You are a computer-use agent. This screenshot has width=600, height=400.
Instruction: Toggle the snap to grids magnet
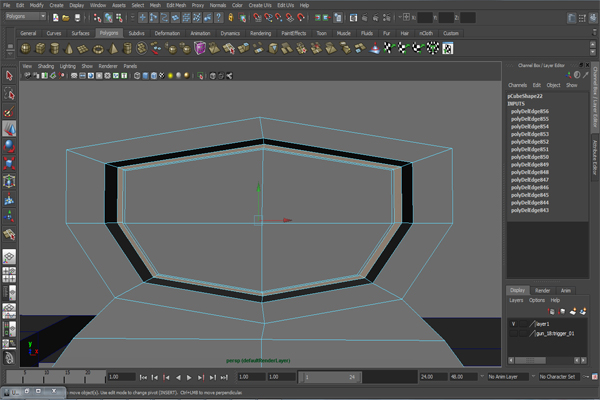click(257, 18)
